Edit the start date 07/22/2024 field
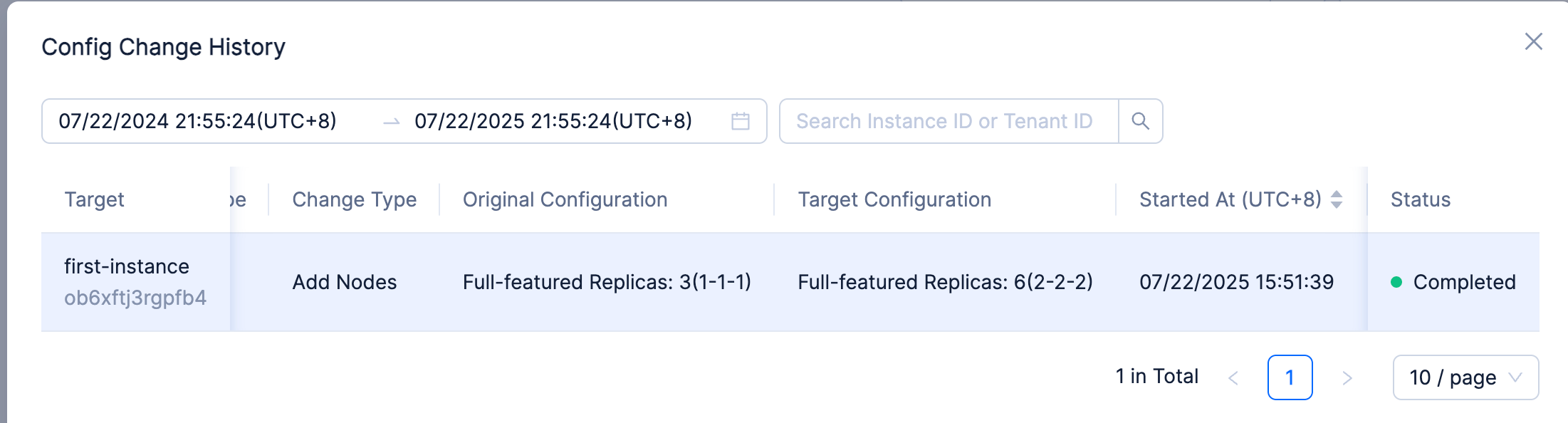The width and height of the screenshot is (1568, 423). pos(197,121)
